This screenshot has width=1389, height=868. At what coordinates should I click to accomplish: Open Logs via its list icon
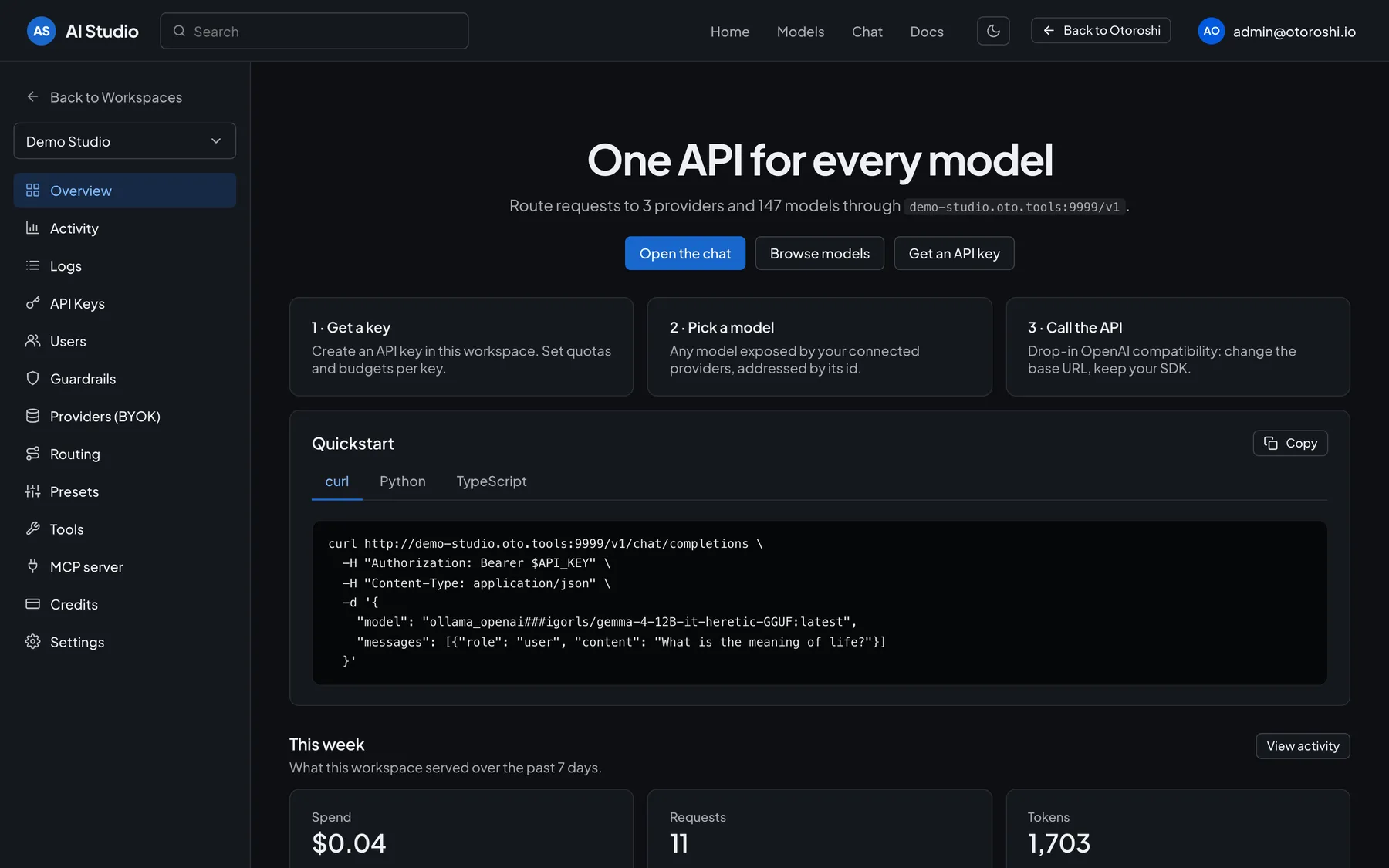tap(32, 265)
